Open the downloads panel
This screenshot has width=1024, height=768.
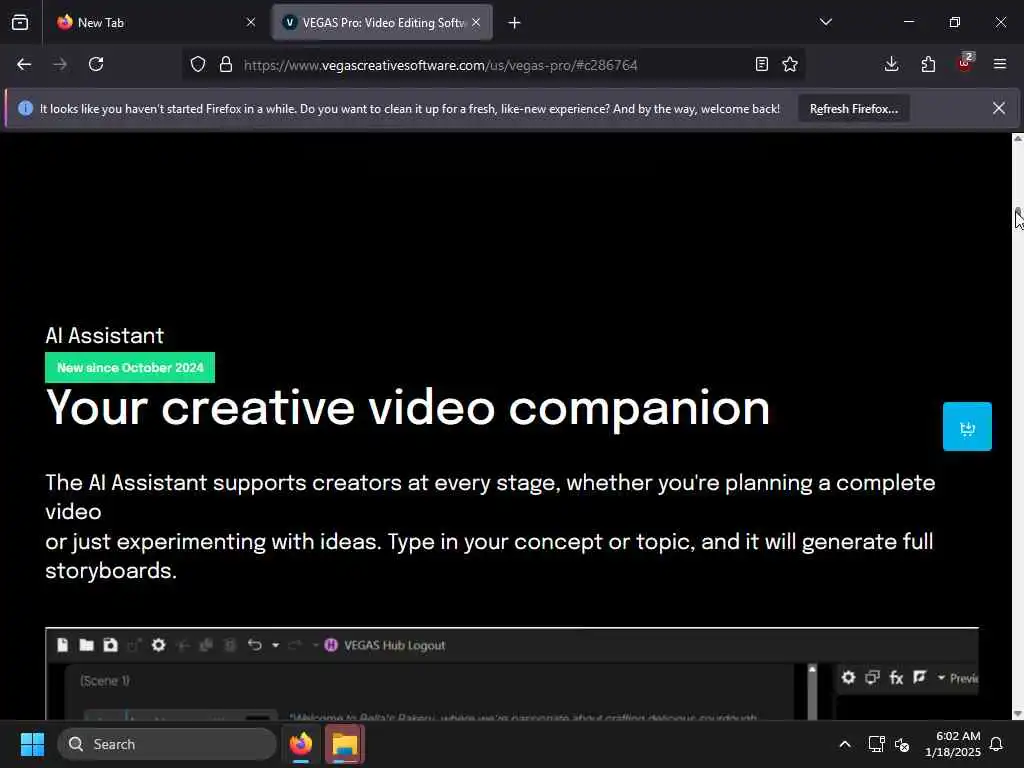[x=891, y=64]
